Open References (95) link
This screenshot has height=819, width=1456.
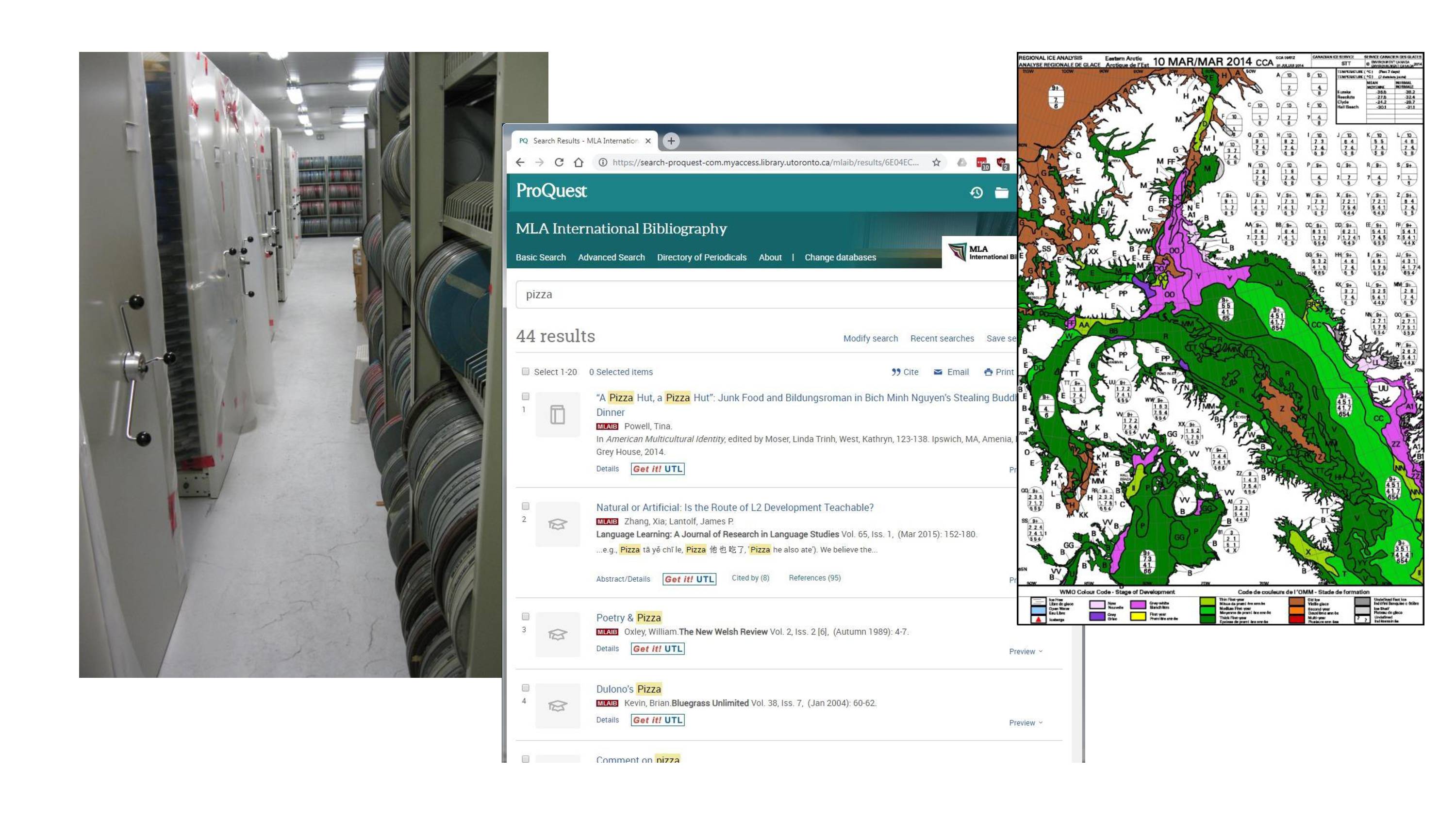tap(814, 578)
